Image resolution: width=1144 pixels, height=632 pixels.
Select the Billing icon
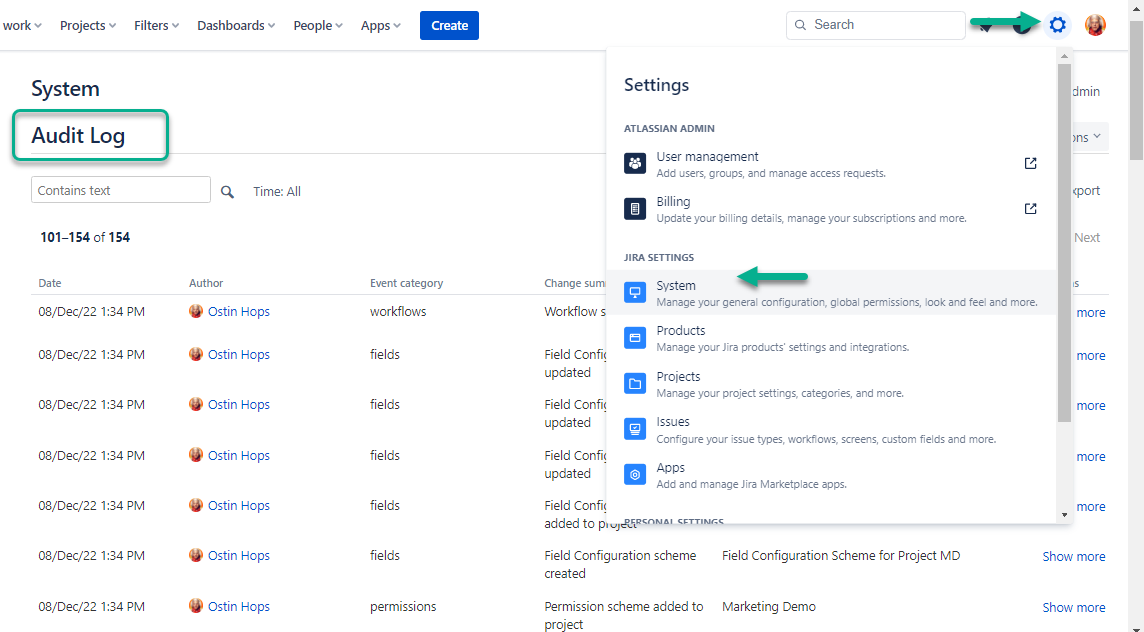click(x=635, y=208)
